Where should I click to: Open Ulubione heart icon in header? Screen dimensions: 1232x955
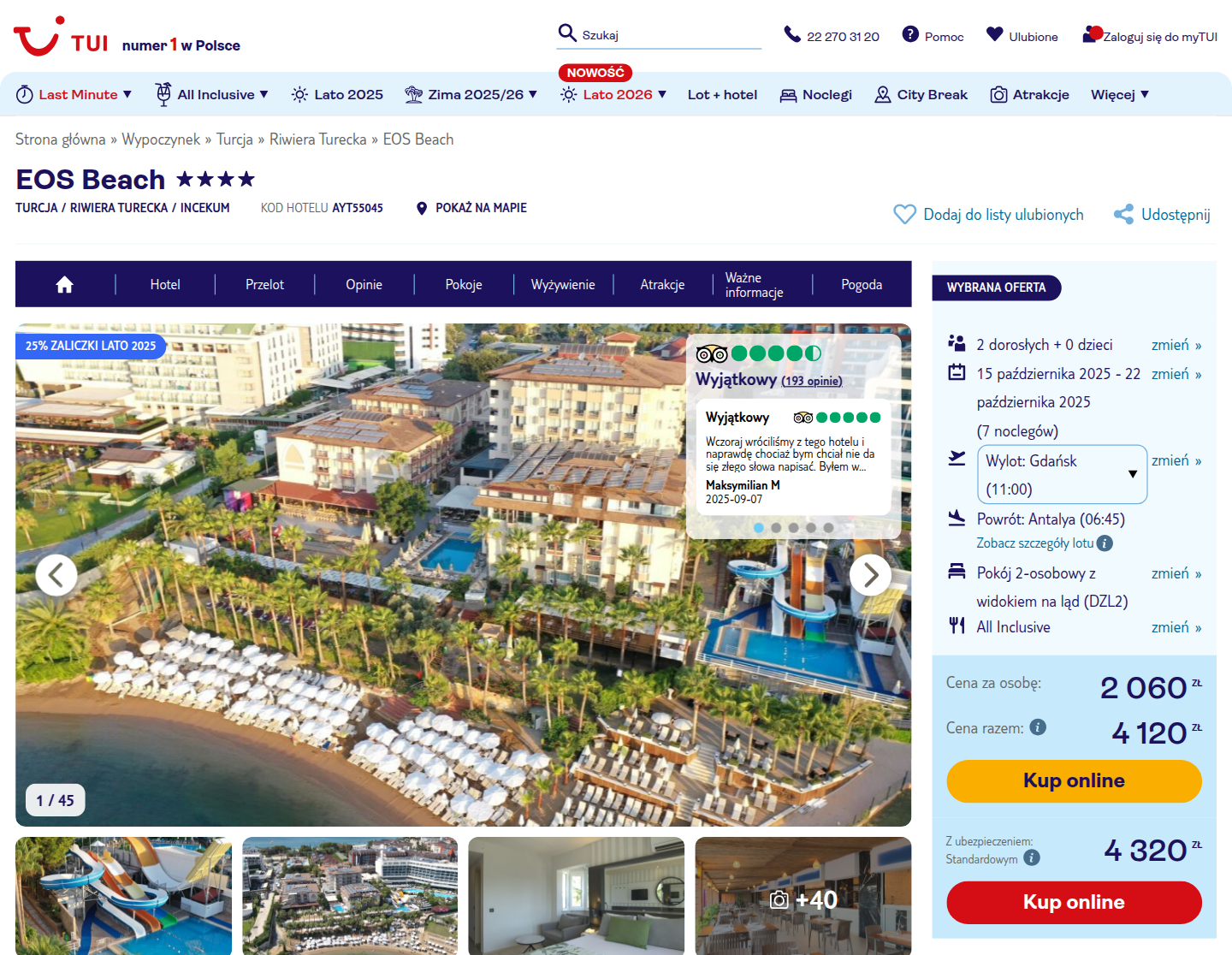pyautogui.click(x=994, y=34)
